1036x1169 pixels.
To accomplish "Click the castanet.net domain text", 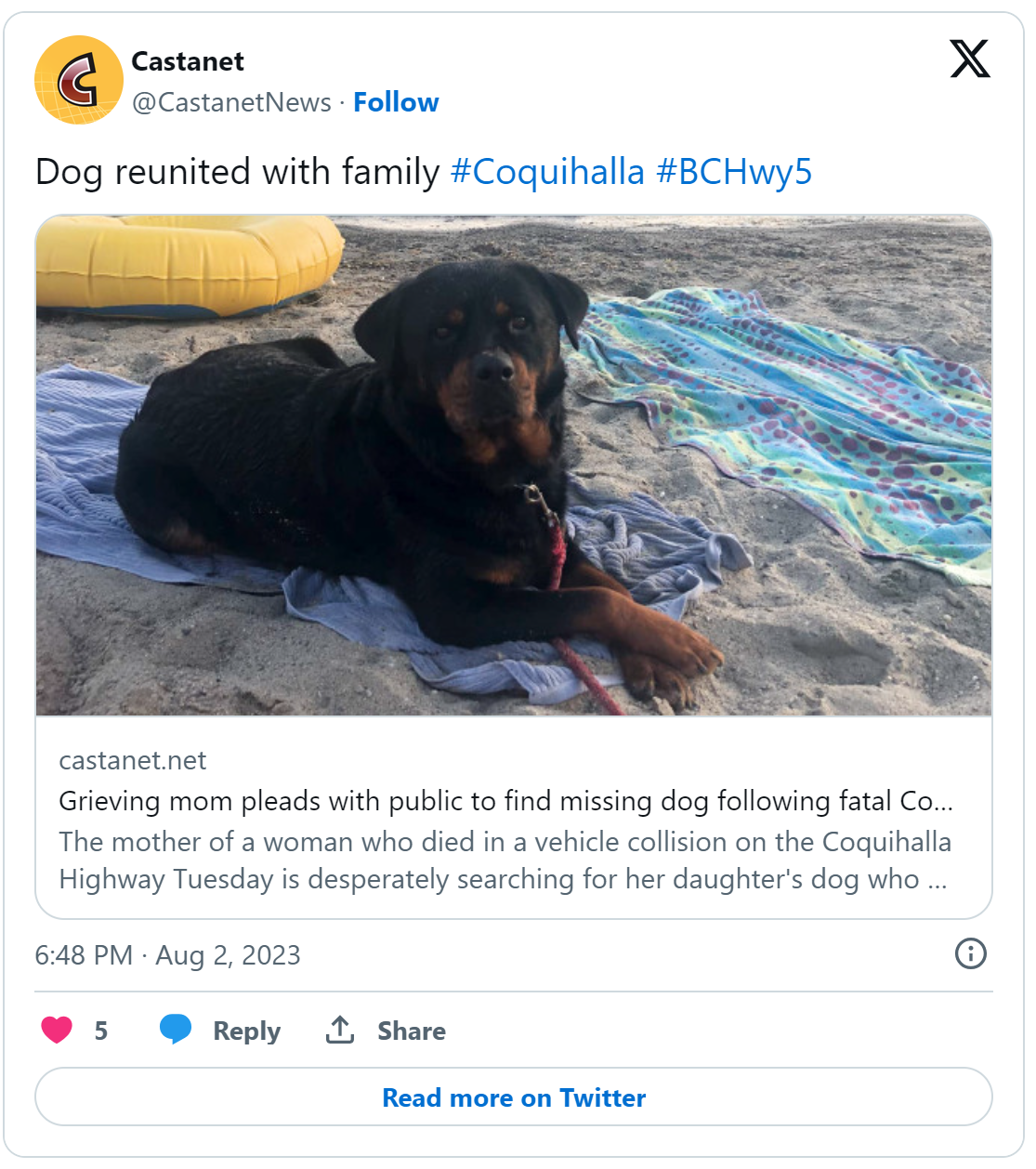I will (133, 760).
